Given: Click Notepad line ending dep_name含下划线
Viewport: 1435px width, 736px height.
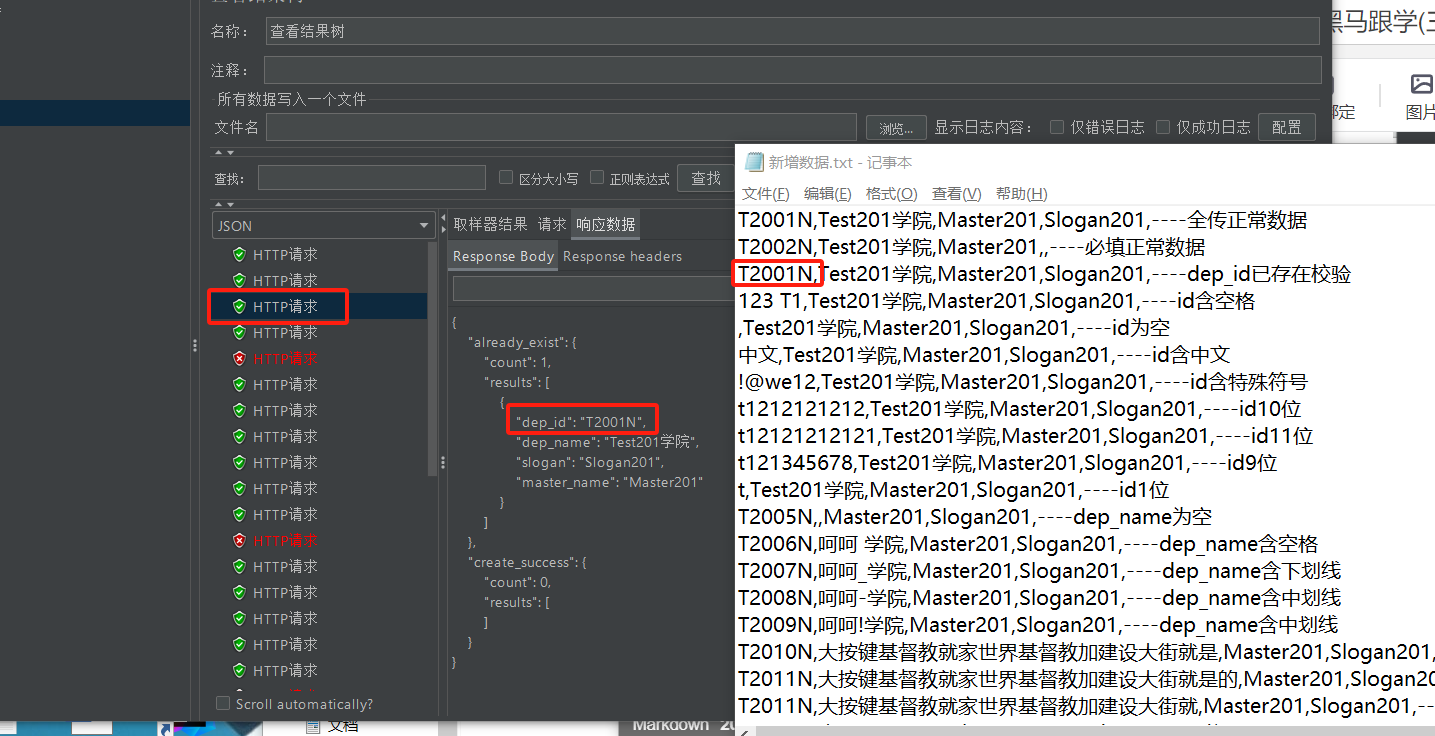Looking at the screenshot, I should 1039,571.
